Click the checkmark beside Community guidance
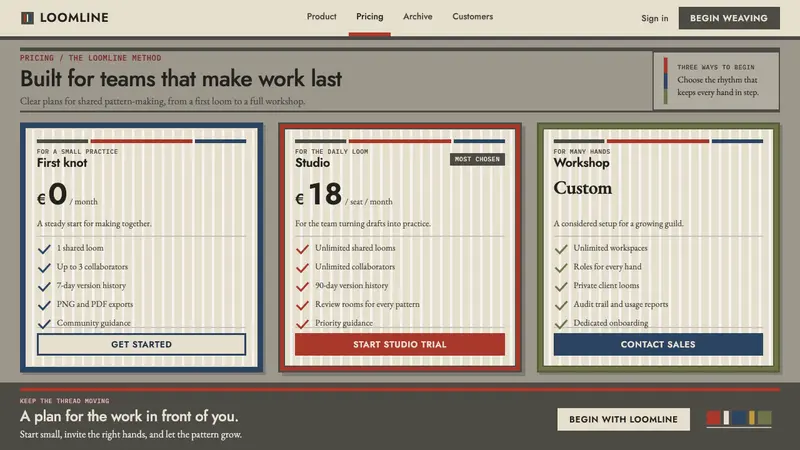The image size is (800, 450). (x=44, y=323)
